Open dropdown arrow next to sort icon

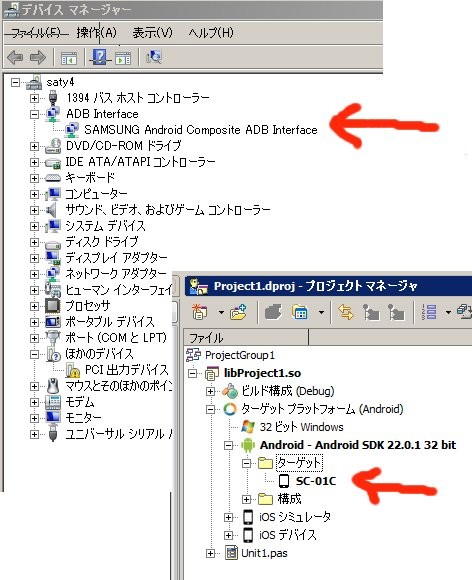point(448,313)
